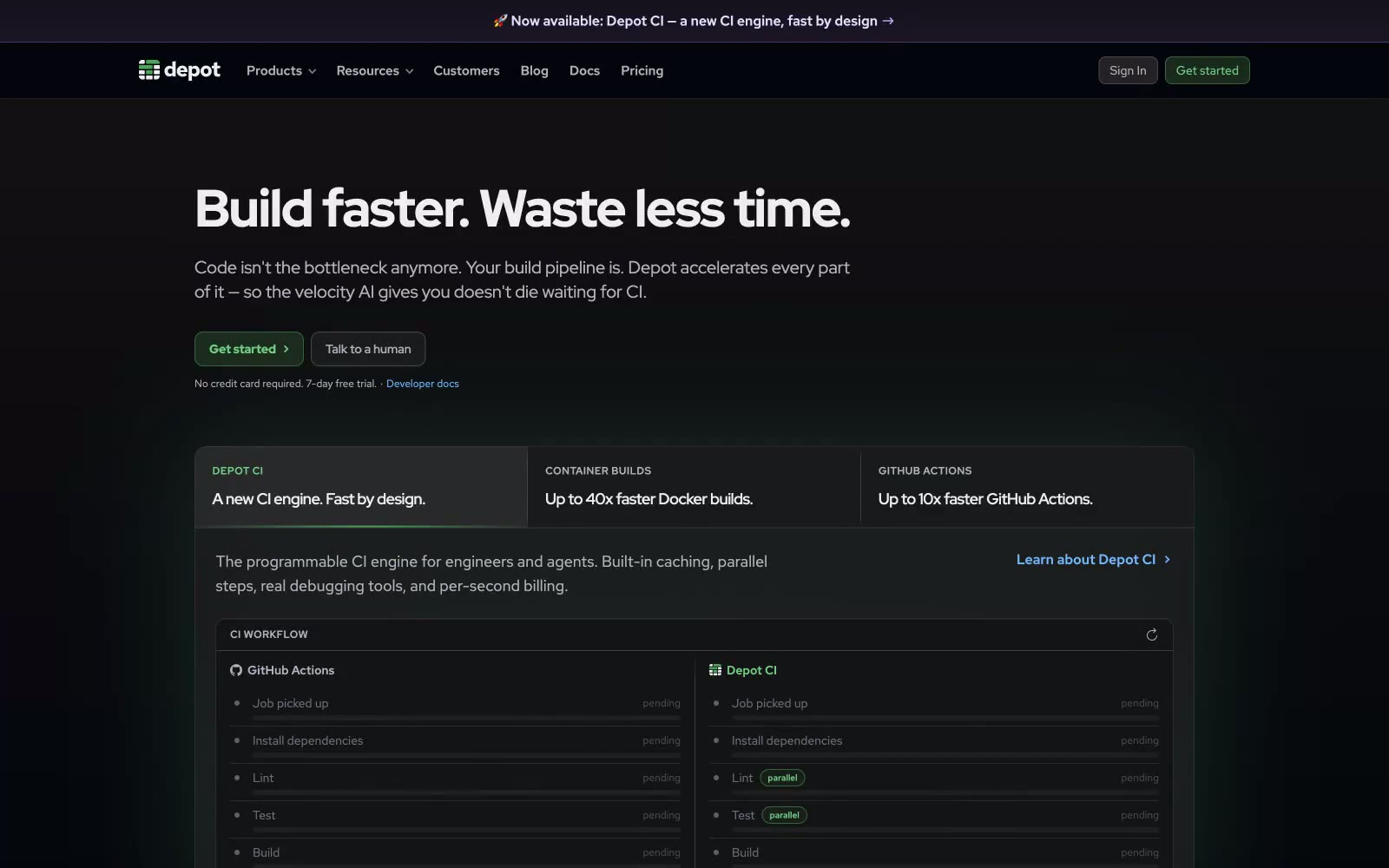Click the GitHub octocat icon beside GitHub Actions
This screenshot has width=1389, height=868.
(x=236, y=670)
